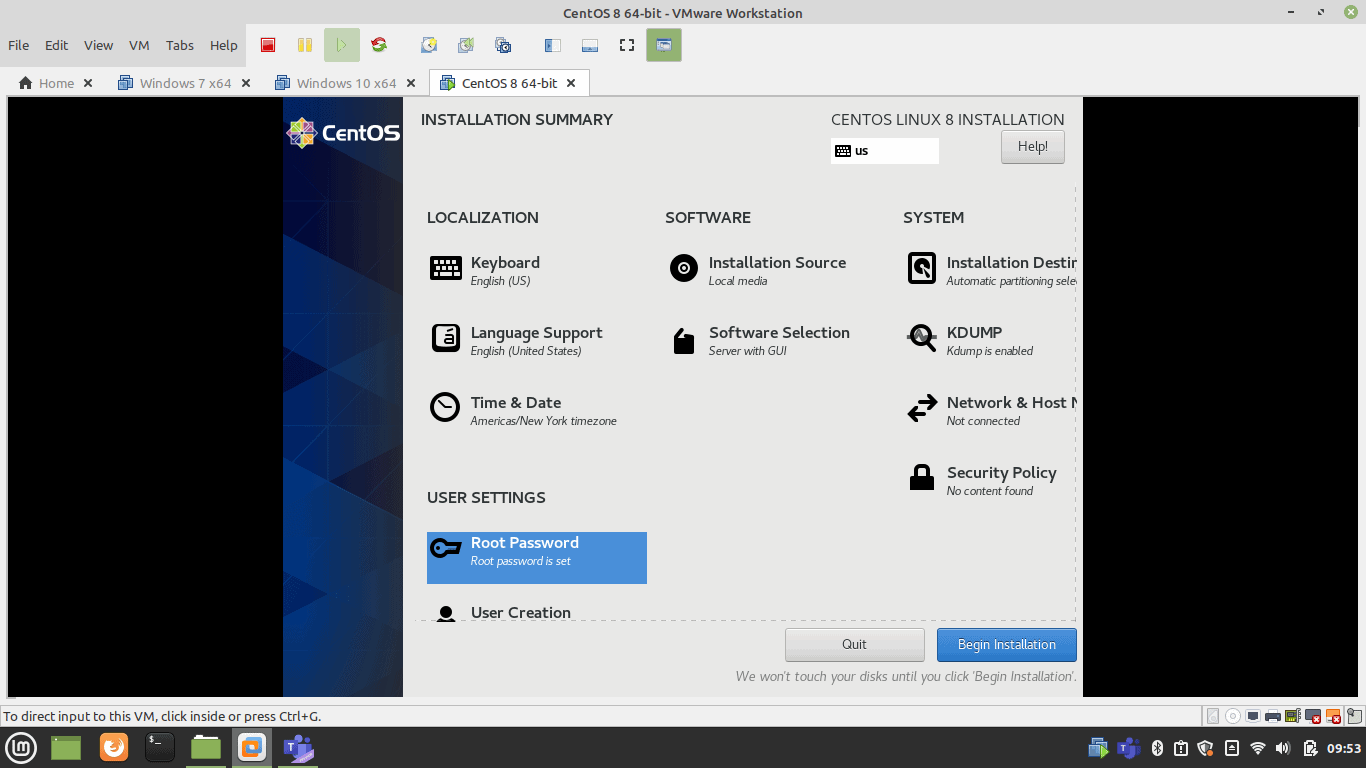
Task: Click the hard disk device status icon
Action: [x=1213, y=716]
